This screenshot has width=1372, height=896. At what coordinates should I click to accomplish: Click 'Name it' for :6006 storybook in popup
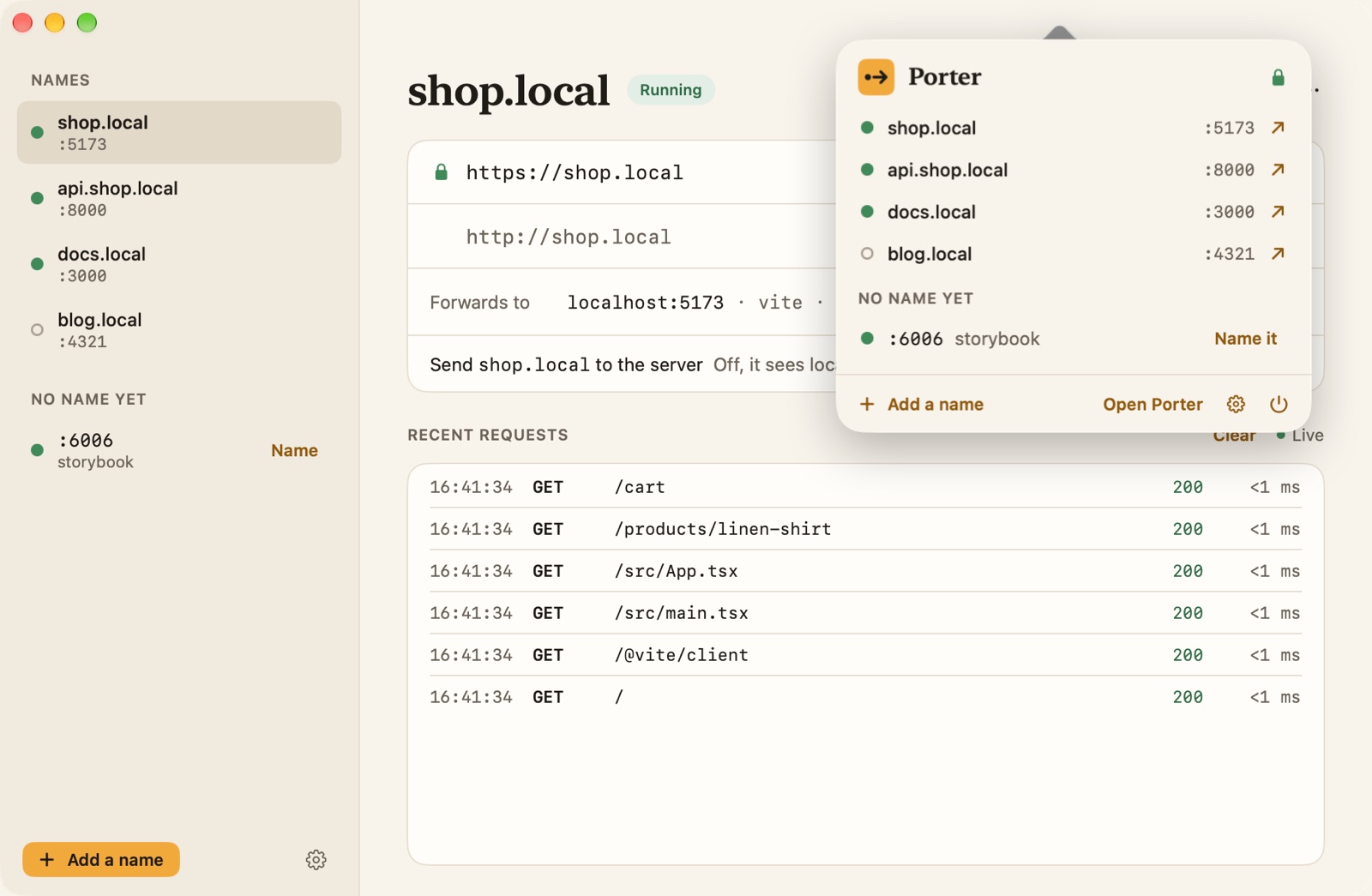tap(1245, 339)
